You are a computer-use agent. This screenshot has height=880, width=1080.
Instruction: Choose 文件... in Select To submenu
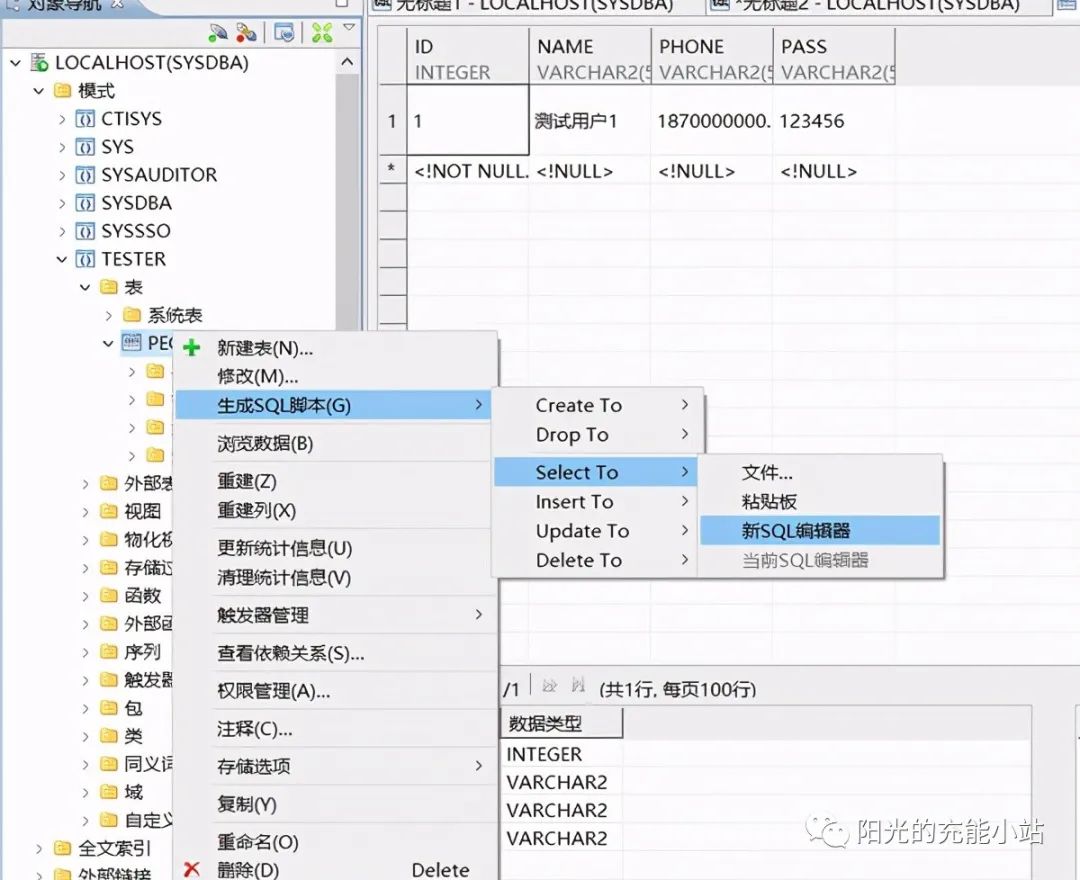pyautogui.click(x=820, y=472)
